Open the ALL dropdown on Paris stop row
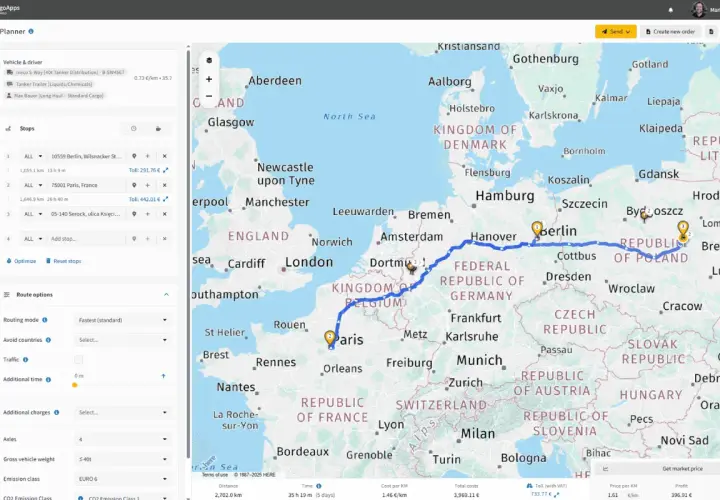This screenshot has height=500, width=720. 33,185
